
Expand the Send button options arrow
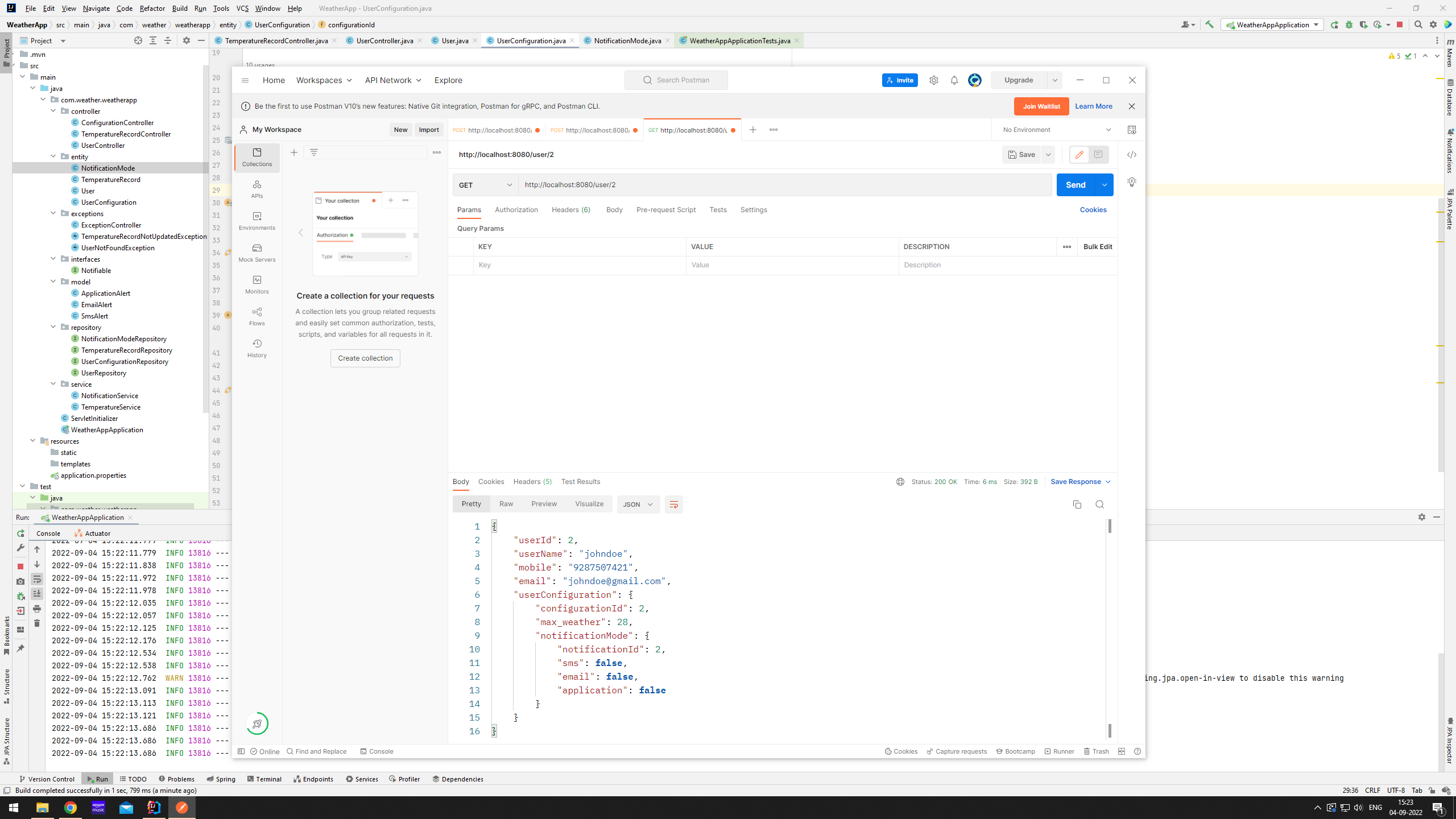[x=1105, y=185]
